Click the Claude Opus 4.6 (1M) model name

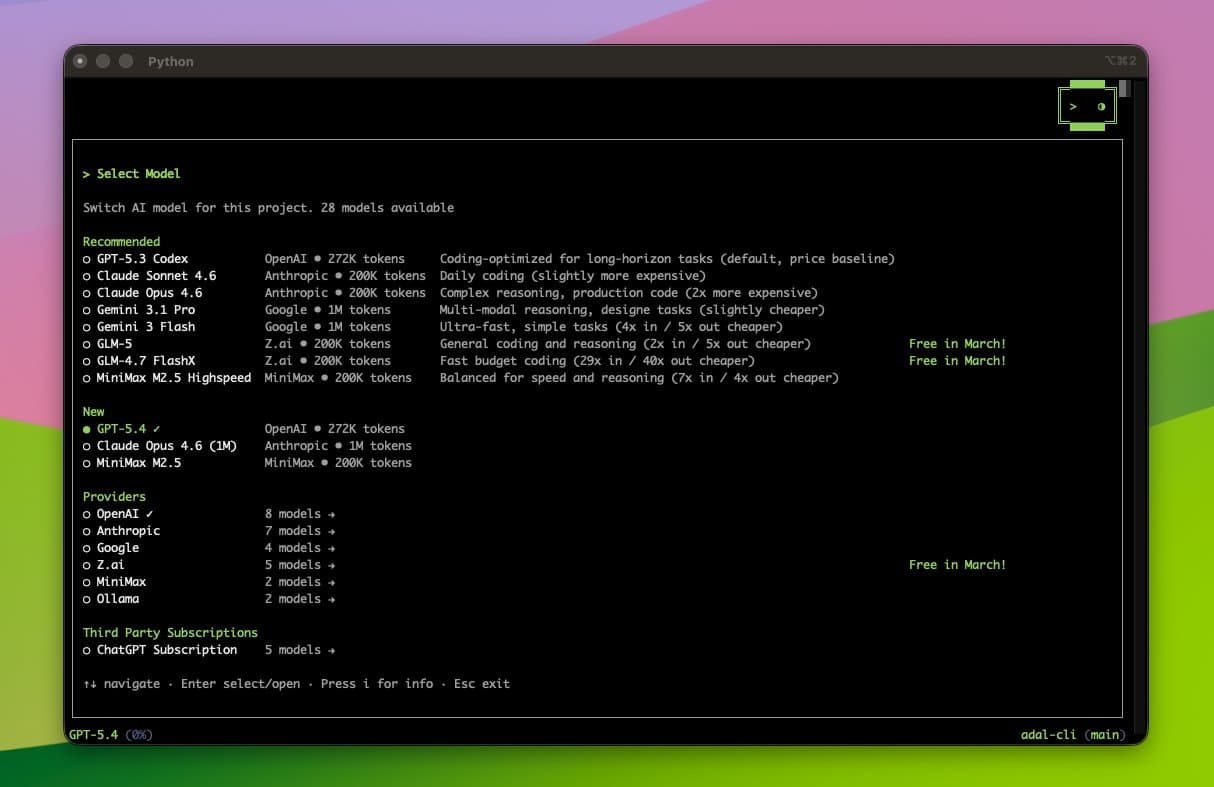point(166,446)
